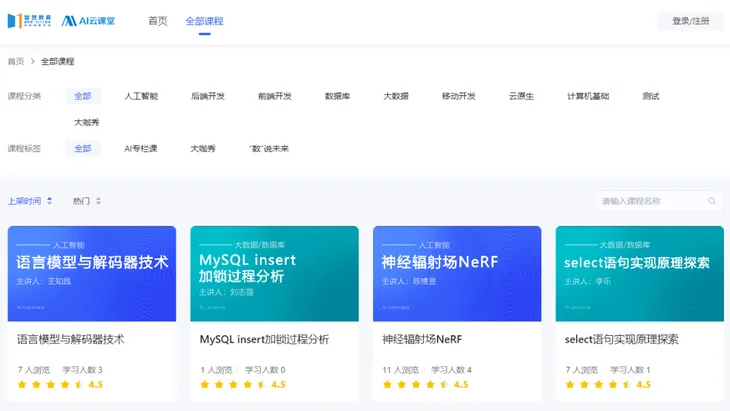This screenshot has height=411, width=730.
Task: Filter by 大咖秀 in 课程标签
Action: coord(203,148)
